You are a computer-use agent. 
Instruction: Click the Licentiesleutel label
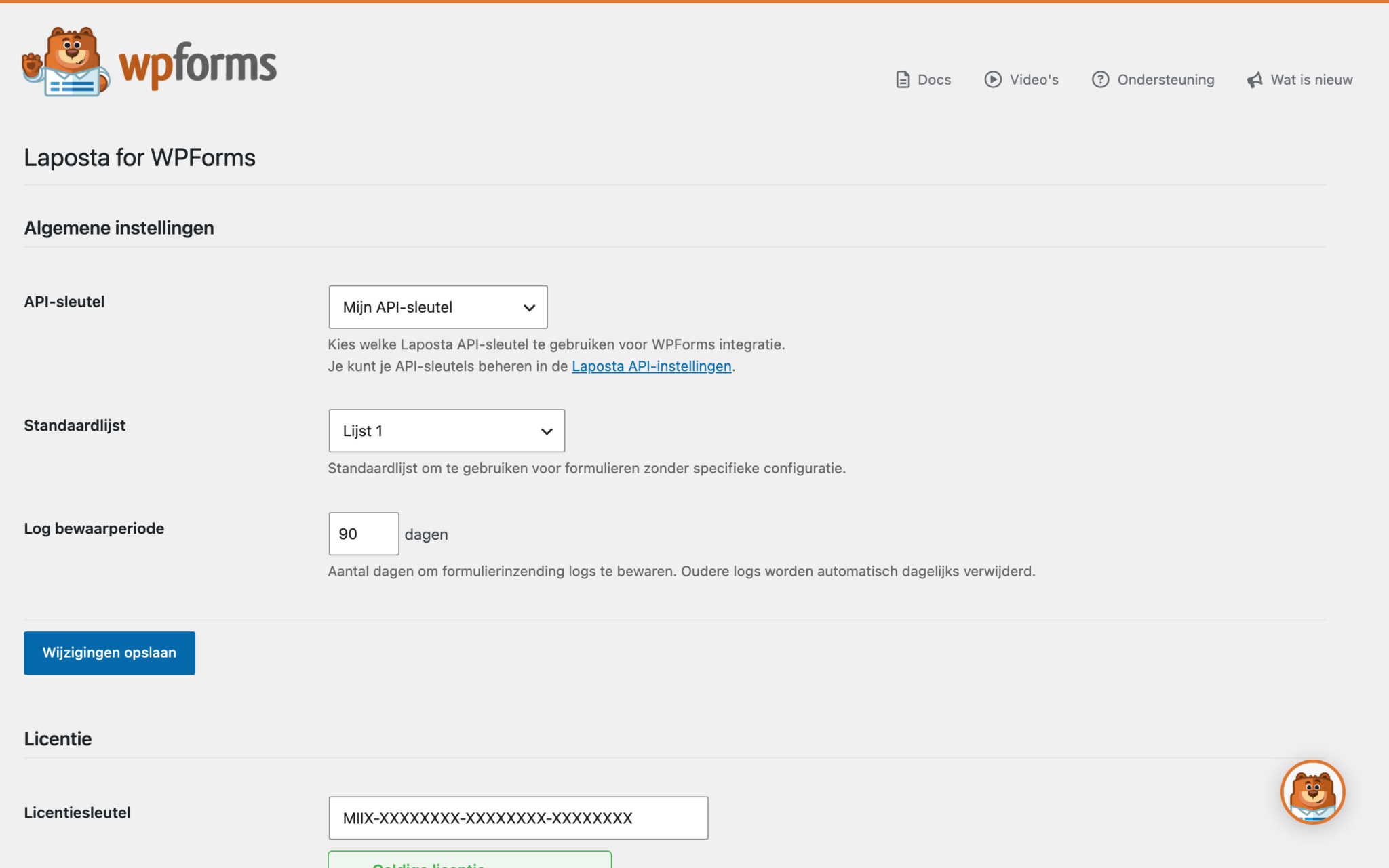pyautogui.click(x=77, y=812)
